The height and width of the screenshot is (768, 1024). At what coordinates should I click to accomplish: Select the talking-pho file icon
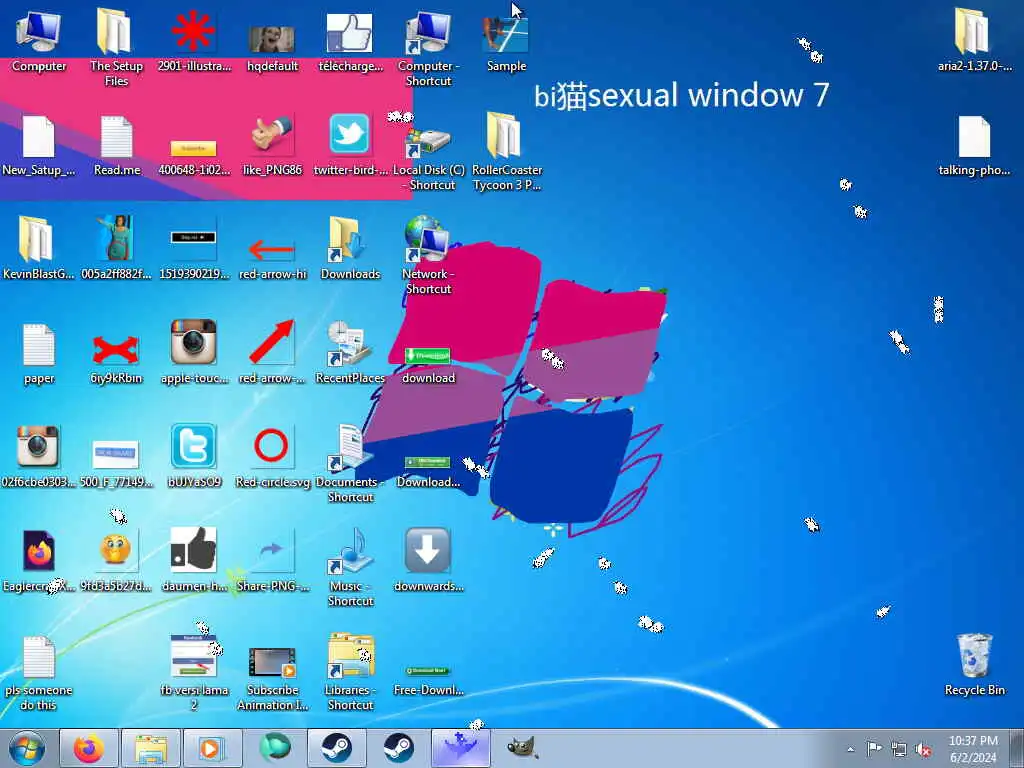974,145
